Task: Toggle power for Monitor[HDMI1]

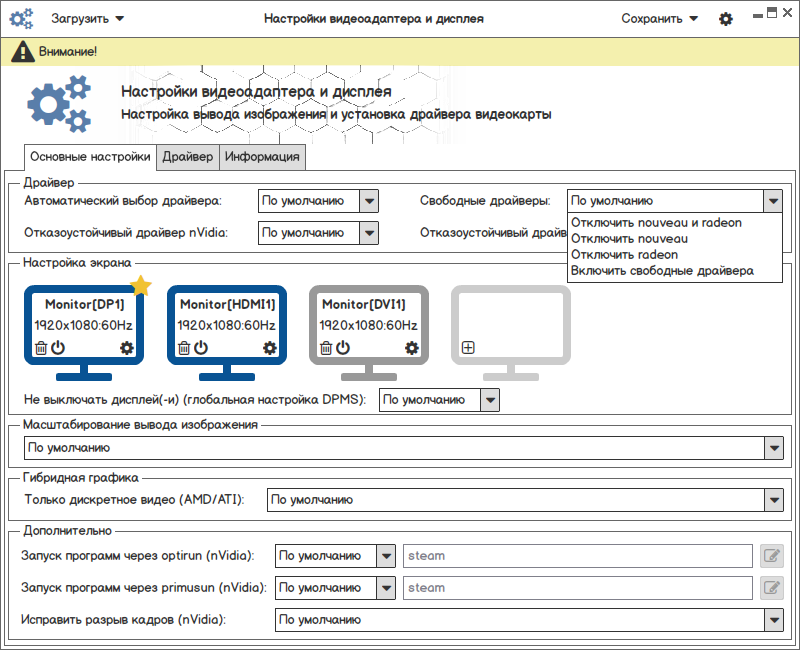Action: click(x=201, y=348)
